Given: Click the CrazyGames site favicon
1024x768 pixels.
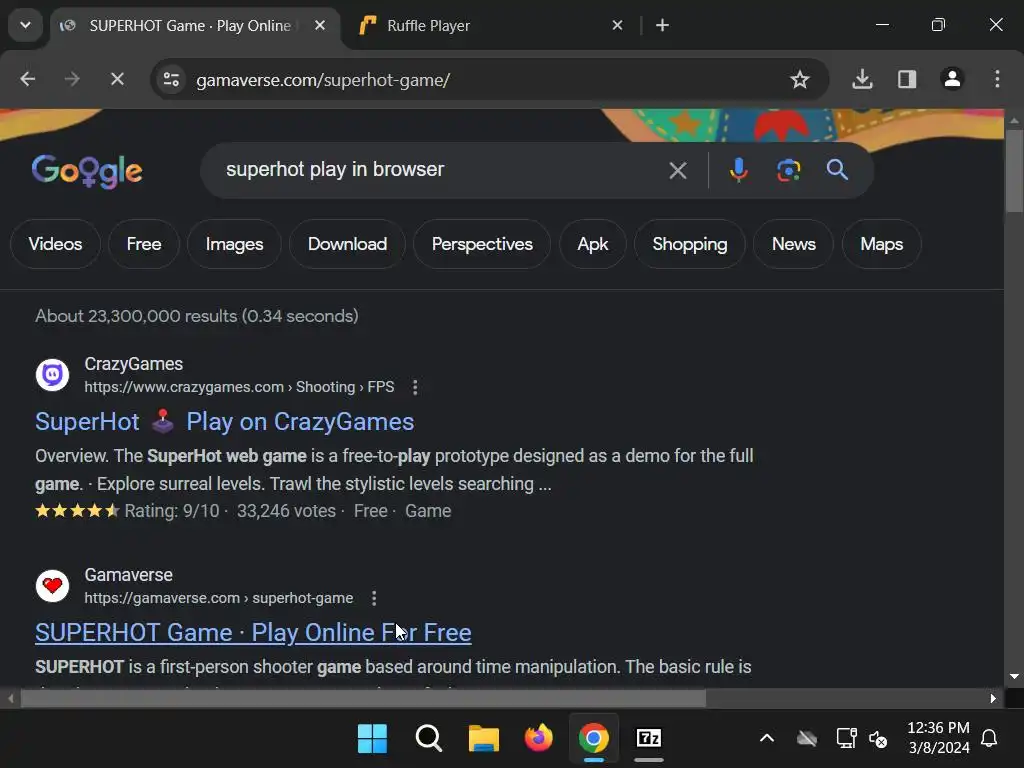Looking at the screenshot, I should tap(52, 375).
